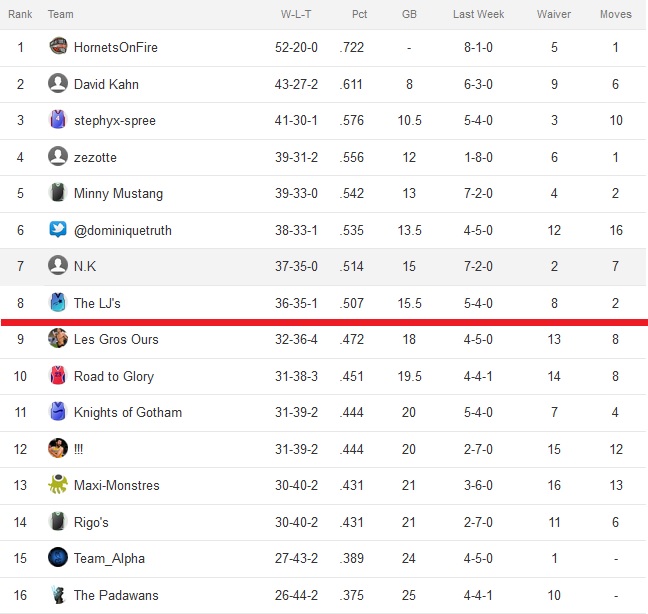Open stephyx-spree's purple jersey avatar
648x614 pixels.
click(x=58, y=119)
